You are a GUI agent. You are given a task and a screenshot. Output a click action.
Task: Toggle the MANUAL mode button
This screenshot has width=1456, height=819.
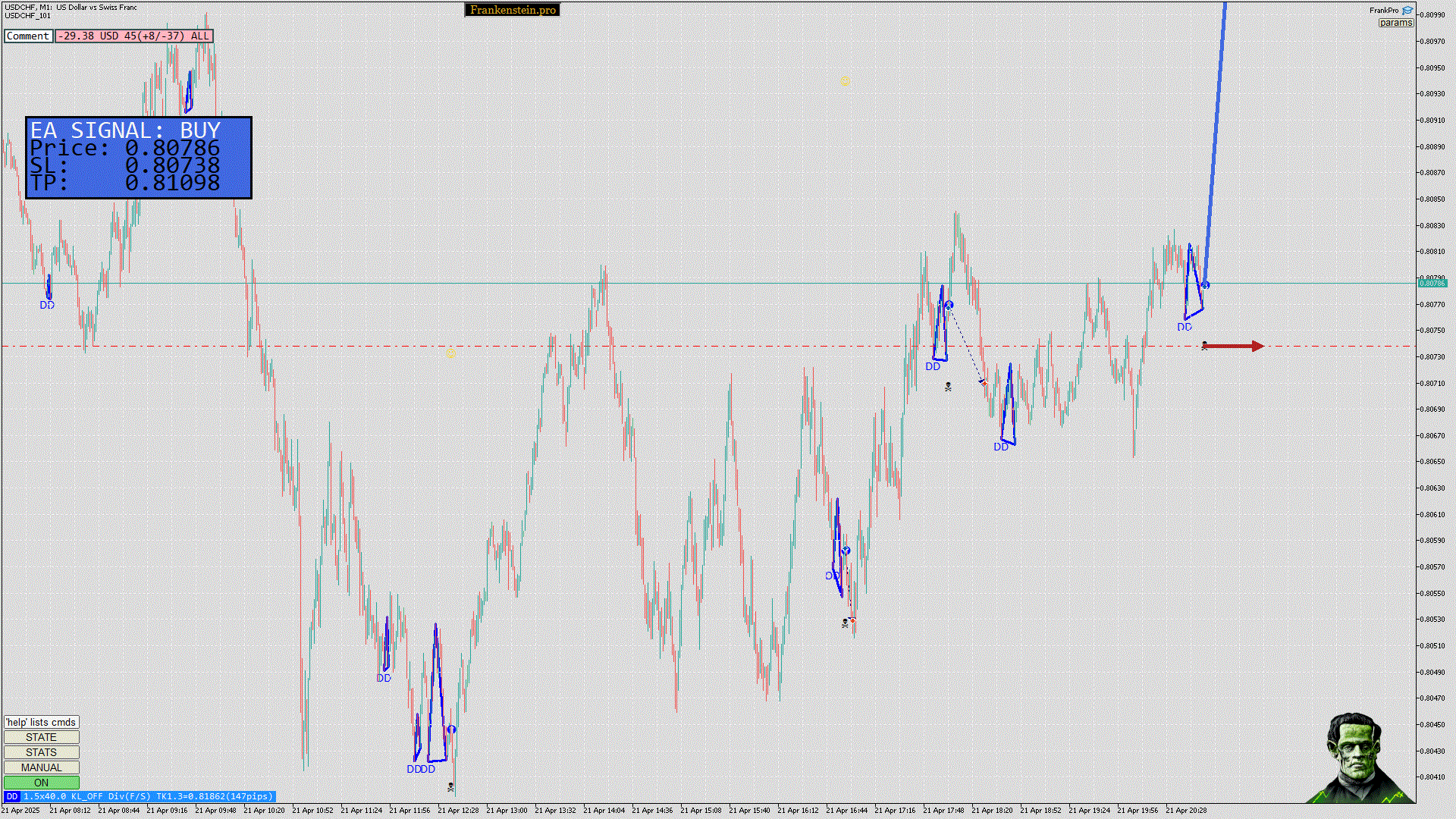41,767
